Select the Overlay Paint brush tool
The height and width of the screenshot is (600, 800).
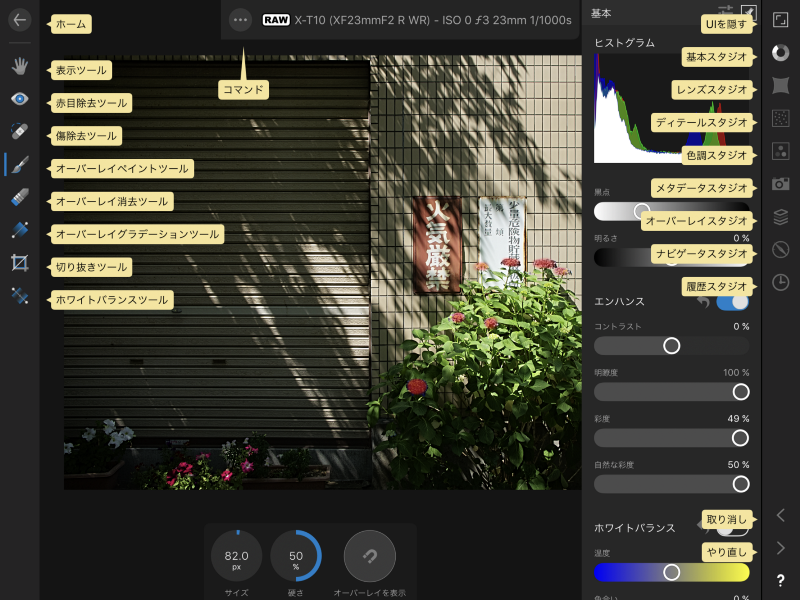click(x=19, y=165)
